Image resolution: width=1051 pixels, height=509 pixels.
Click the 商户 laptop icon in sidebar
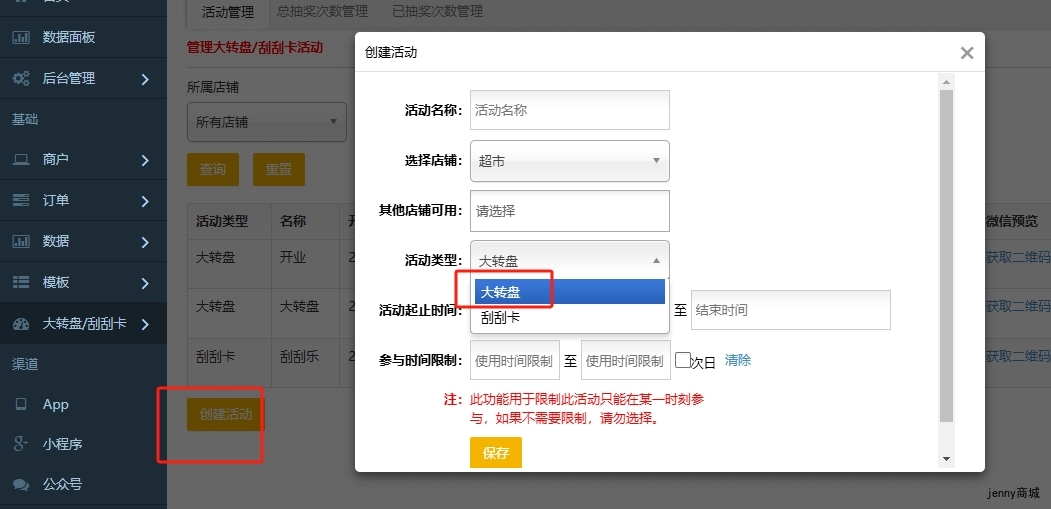point(20,160)
